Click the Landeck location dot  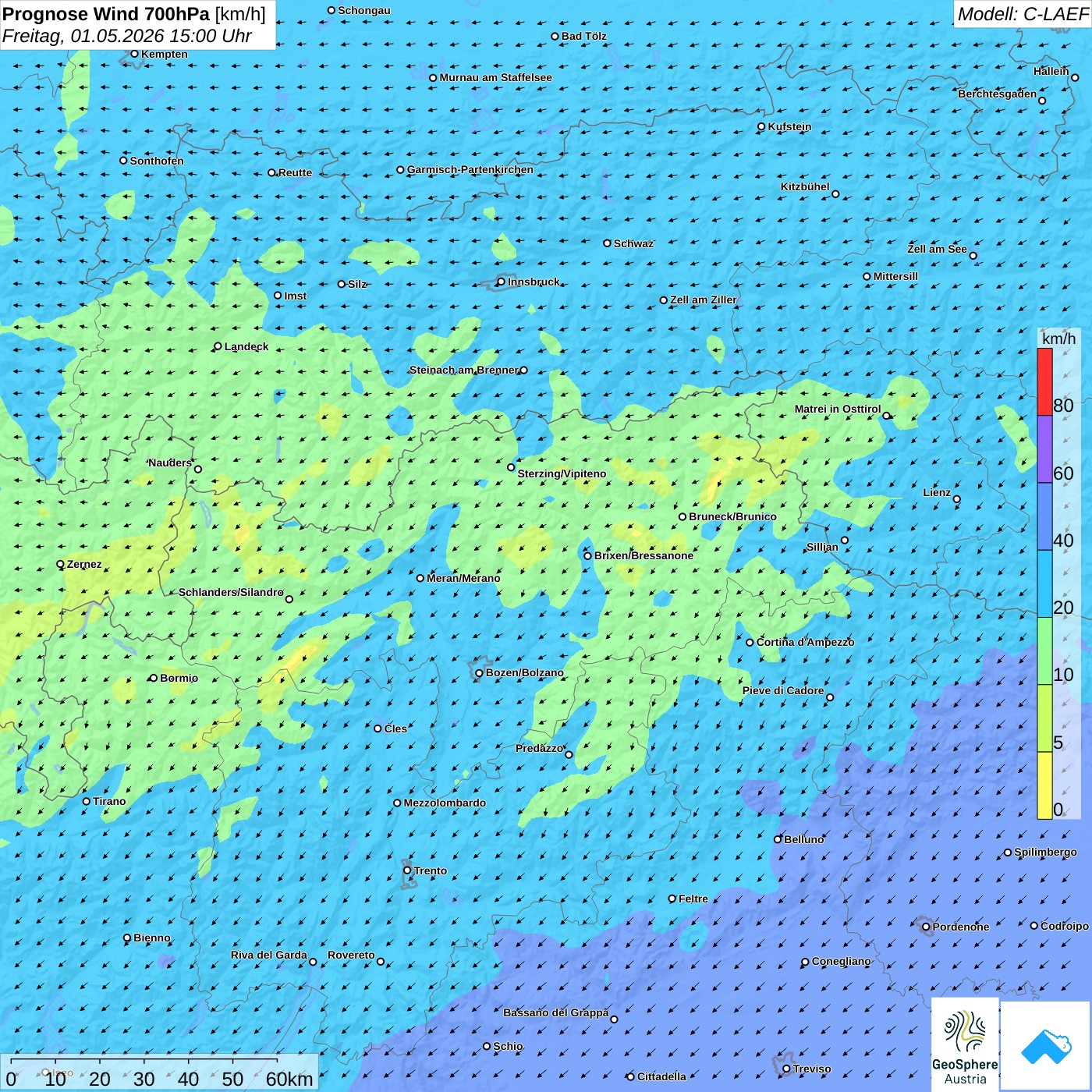tap(218, 346)
